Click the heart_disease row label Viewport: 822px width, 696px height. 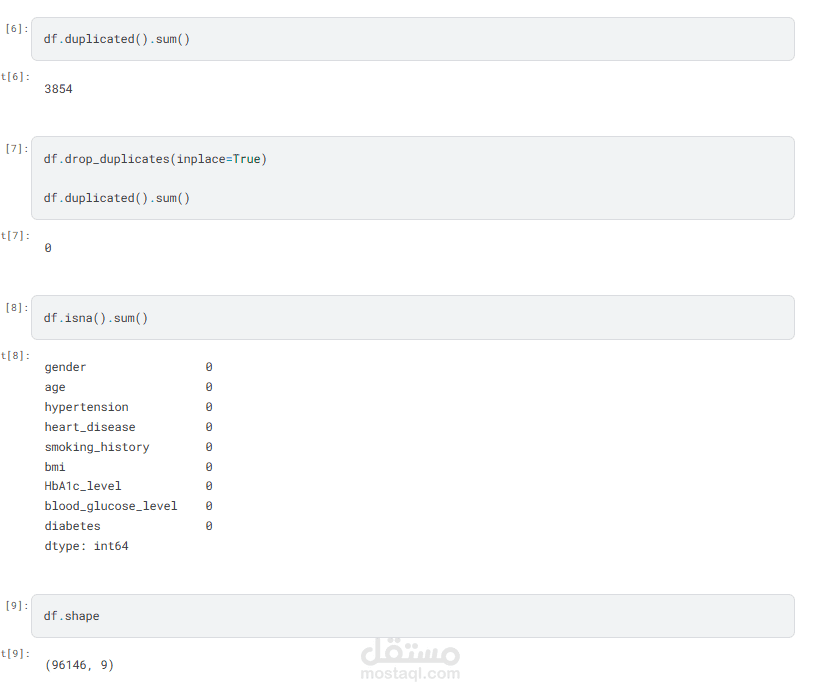point(90,427)
